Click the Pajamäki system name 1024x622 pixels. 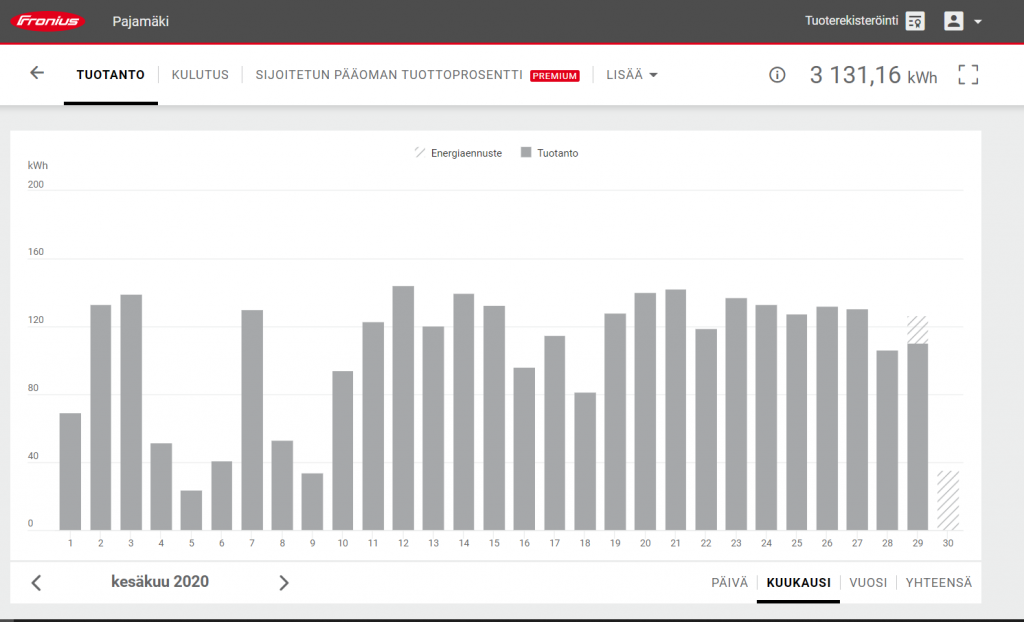[x=140, y=21]
